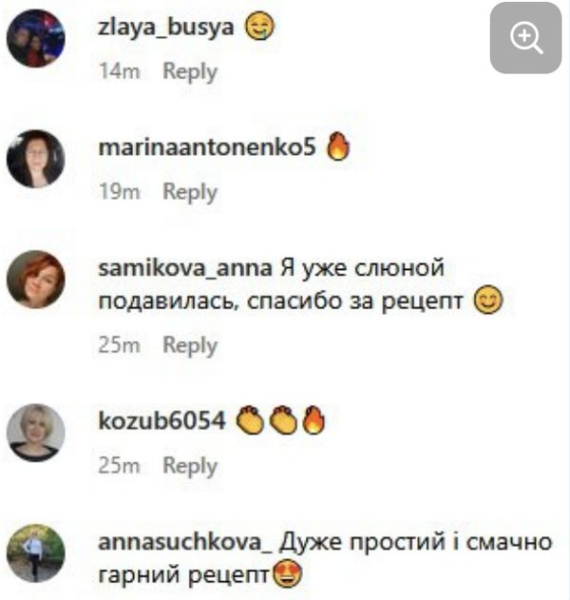Screen dimensions: 570x600
Task: View samikova_anna's profile photo
Action: pos(36,279)
